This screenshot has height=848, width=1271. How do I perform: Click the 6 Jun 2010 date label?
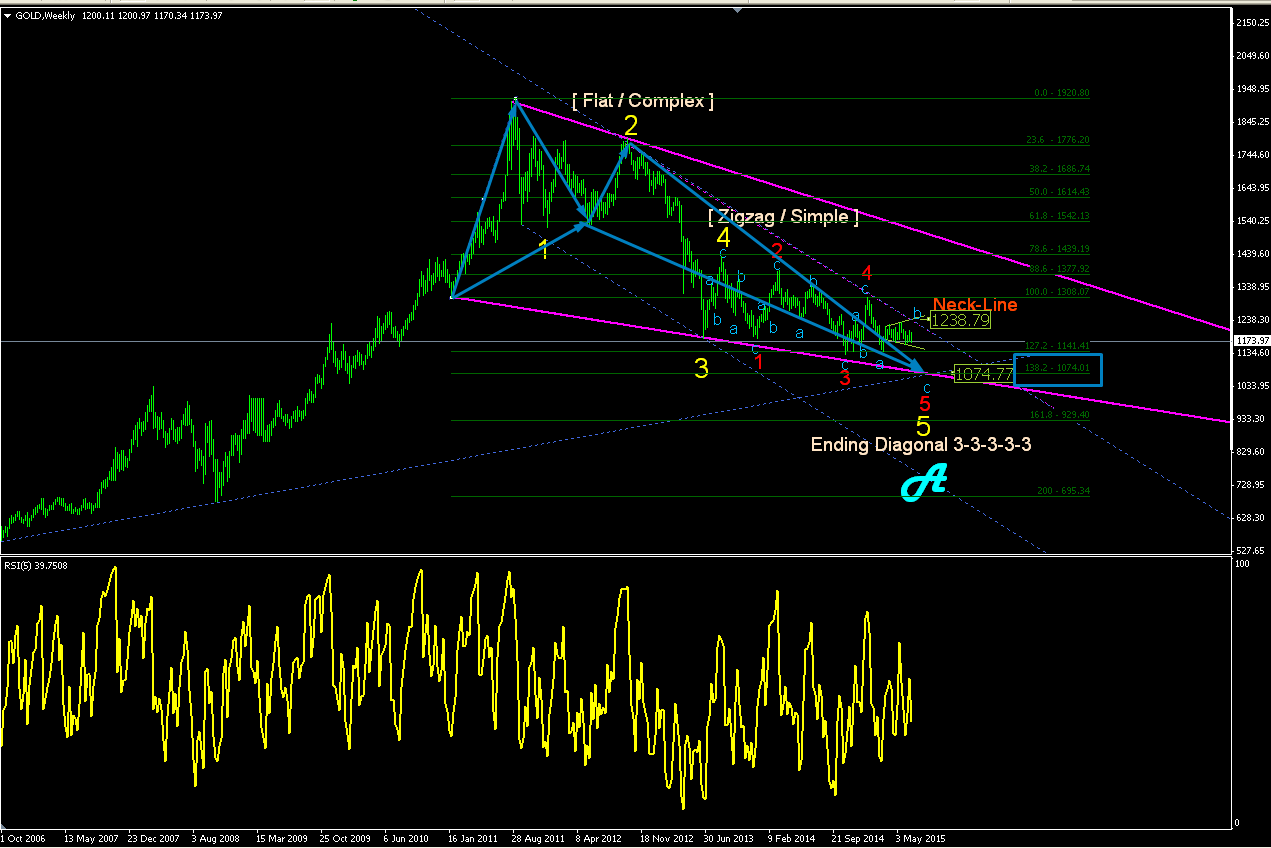tap(408, 838)
